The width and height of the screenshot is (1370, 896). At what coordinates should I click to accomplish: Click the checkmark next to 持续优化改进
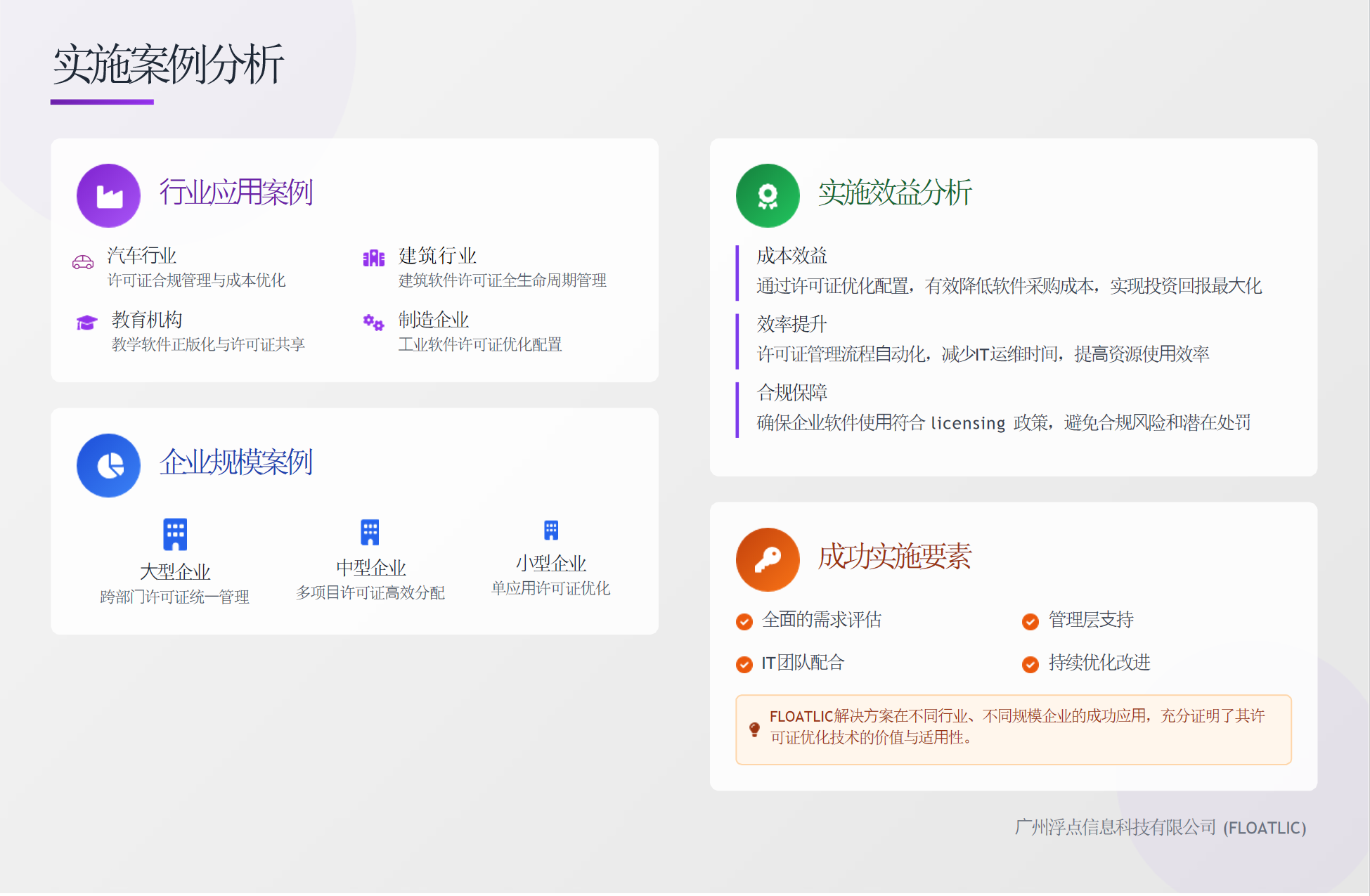point(1030,664)
